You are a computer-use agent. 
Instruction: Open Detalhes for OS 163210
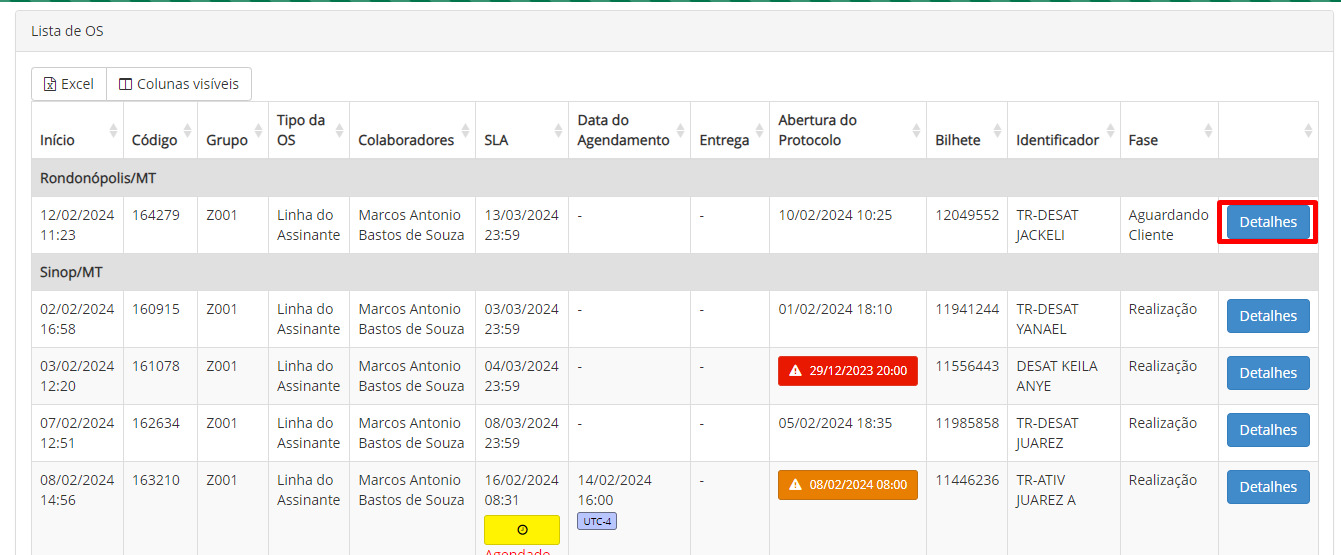tap(1267, 487)
